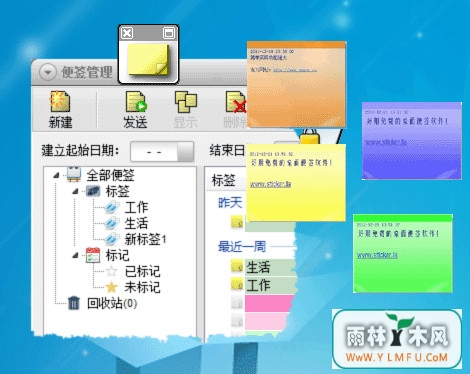
Task: Select the light pink note row
Action: tap(267, 321)
